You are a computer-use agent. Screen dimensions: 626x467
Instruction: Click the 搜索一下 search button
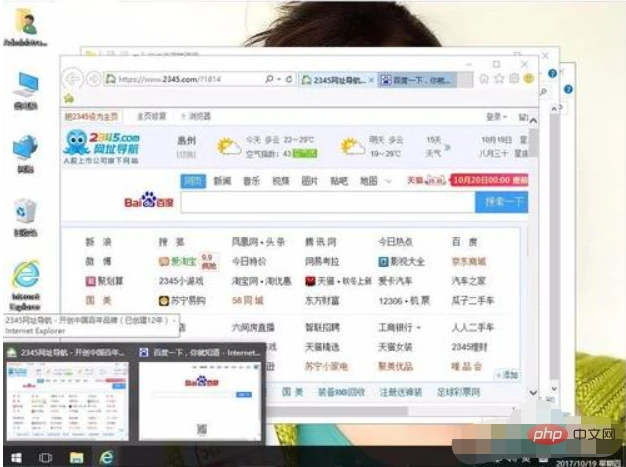[502, 202]
